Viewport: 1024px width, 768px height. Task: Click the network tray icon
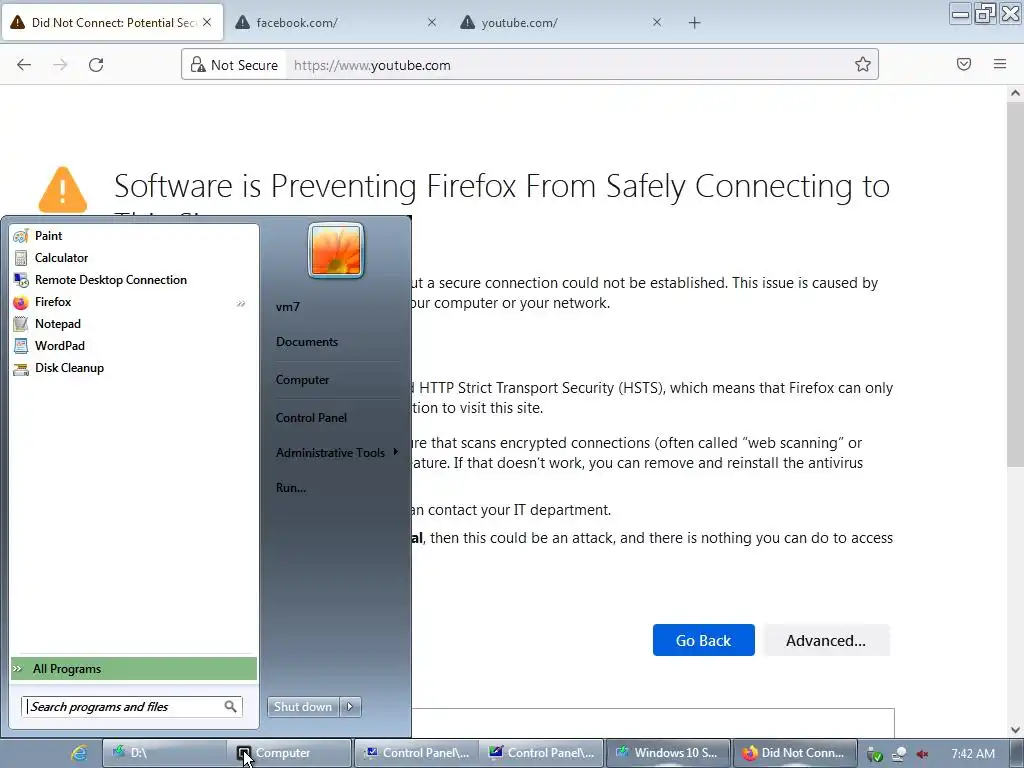tap(899, 754)
